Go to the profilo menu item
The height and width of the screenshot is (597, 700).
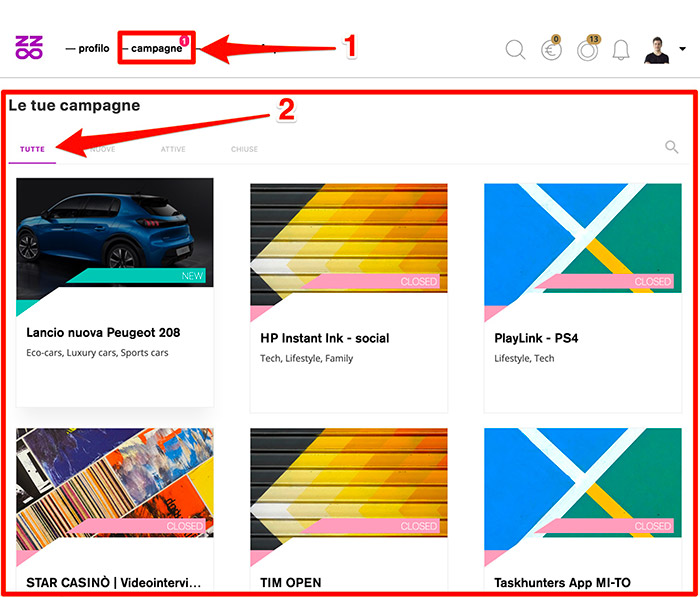click(88, 48)
